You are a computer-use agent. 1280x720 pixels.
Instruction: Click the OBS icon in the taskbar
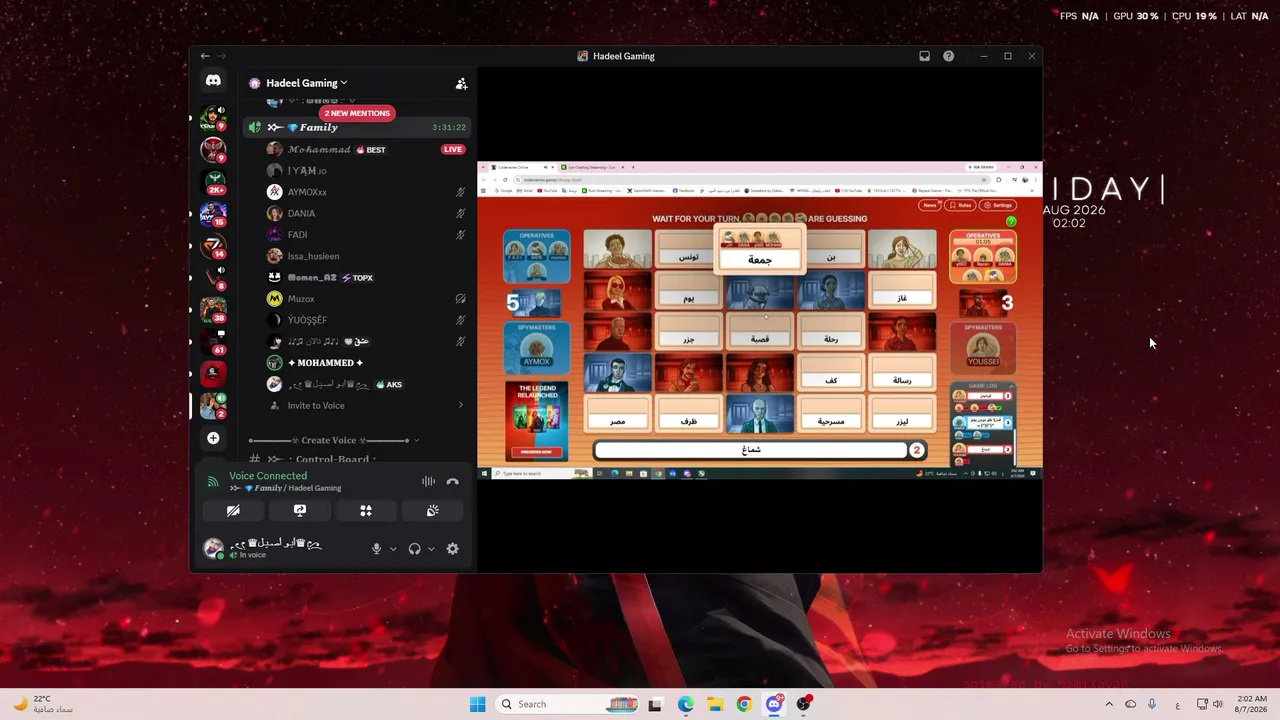click(803, 704)
